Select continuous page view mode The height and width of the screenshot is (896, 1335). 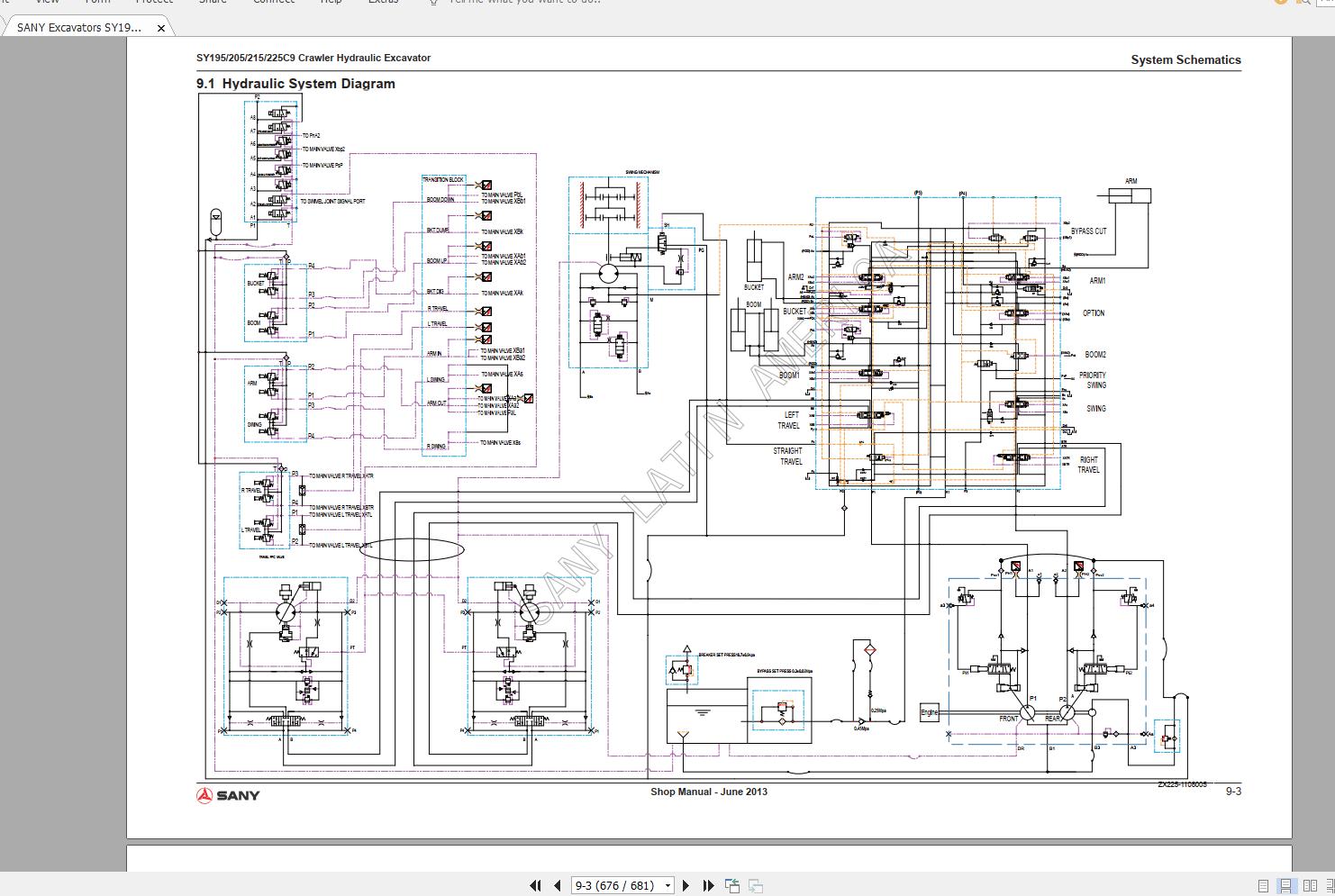(x=1285, y=886)
